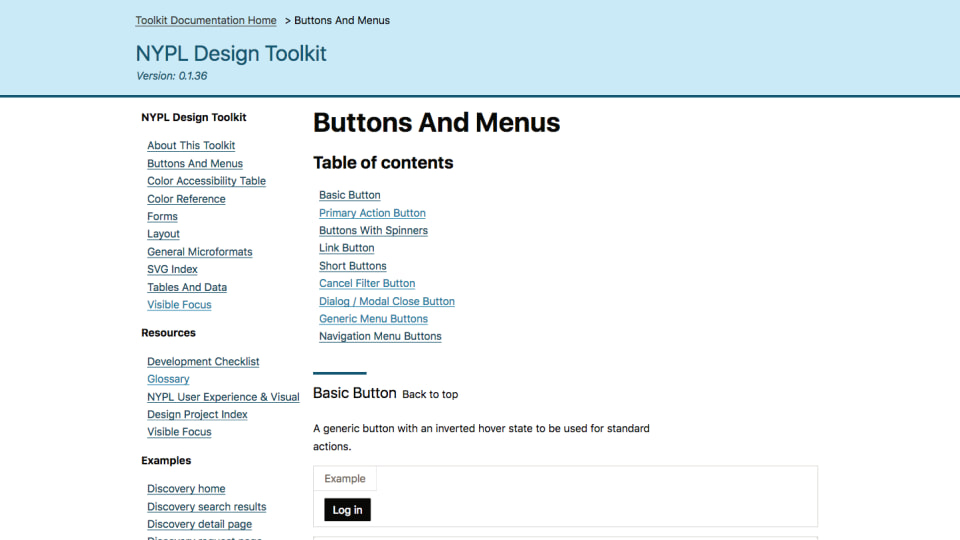Open the Layout sidebar link
The height and width of the screenshot is (540, 960).
tap(163, 234)
